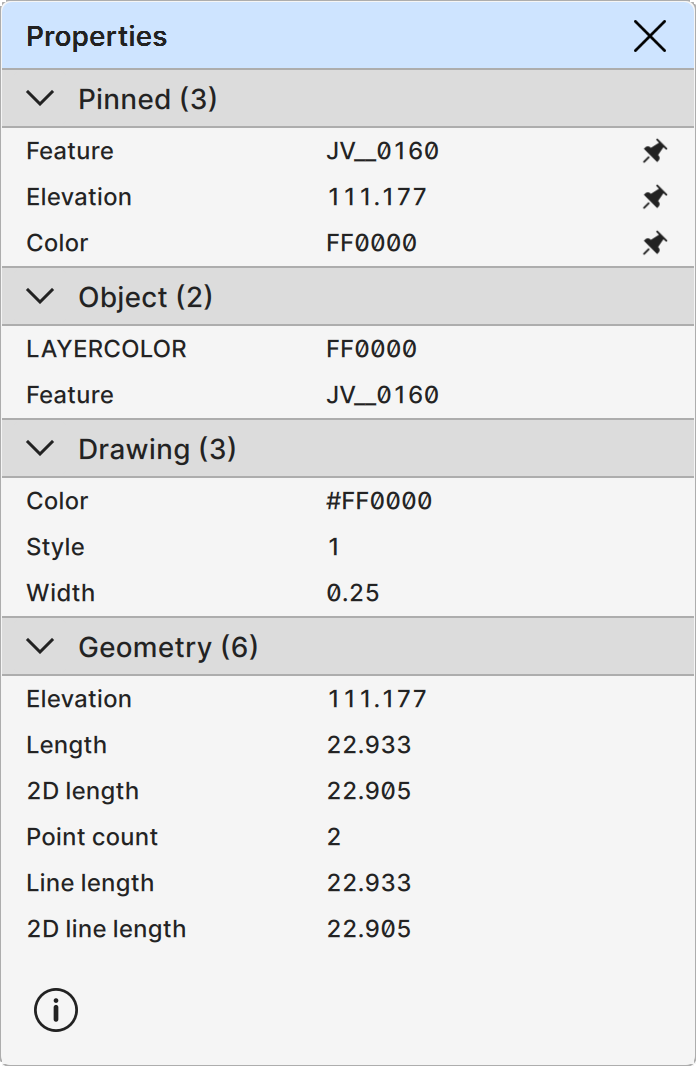Select the Line length property label
Screen dimensions: 696x1066
(90, 883)
